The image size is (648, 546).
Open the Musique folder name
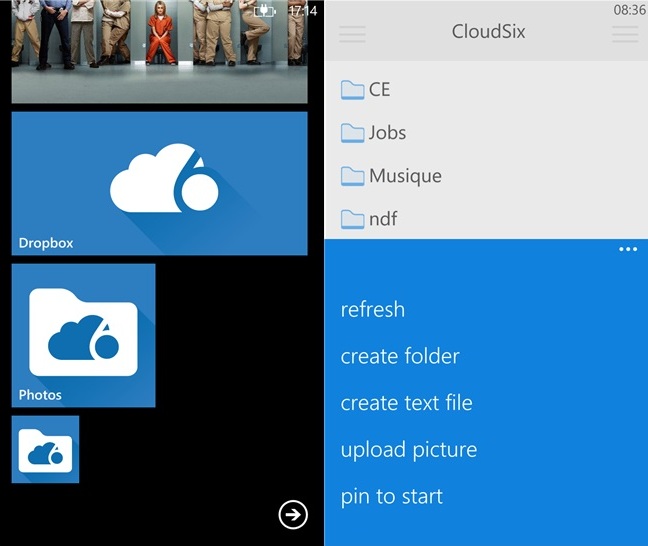tap(405, 176)
